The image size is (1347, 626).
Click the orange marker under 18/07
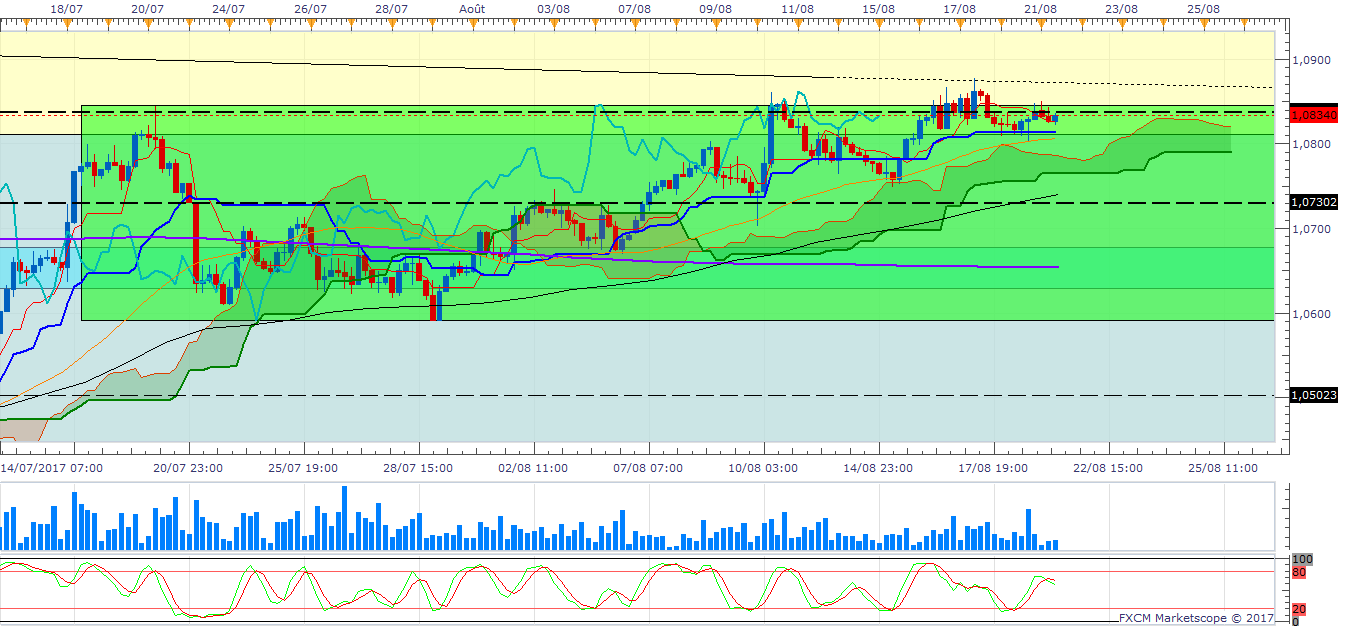tap(66, 20)
